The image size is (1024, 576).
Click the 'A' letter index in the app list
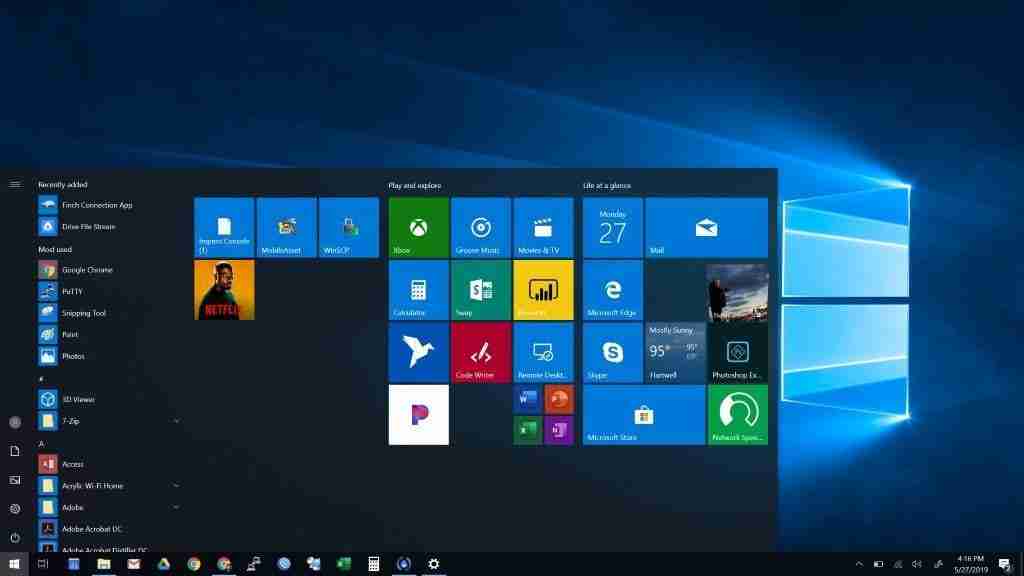point(41,443)
